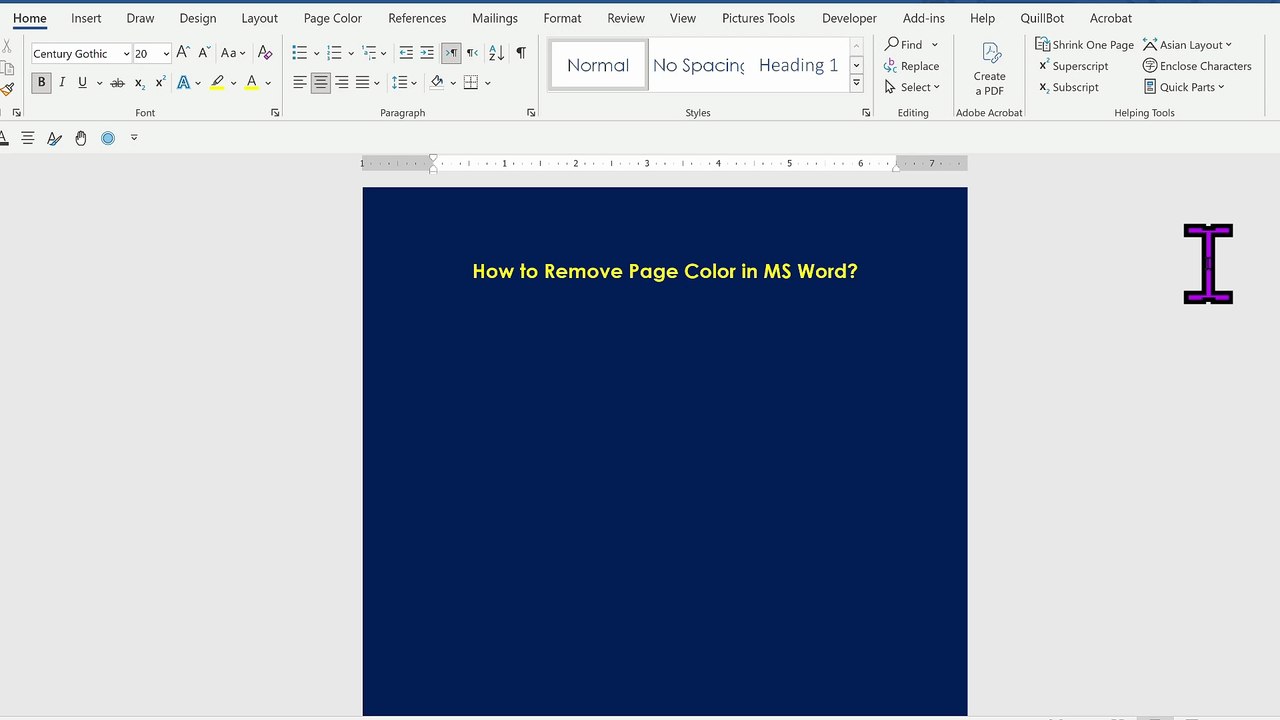Image resolution: width=1280 pixels, height=720 pixels.
Task: Open the font size dropdown
Action: (x=166, y=54)
